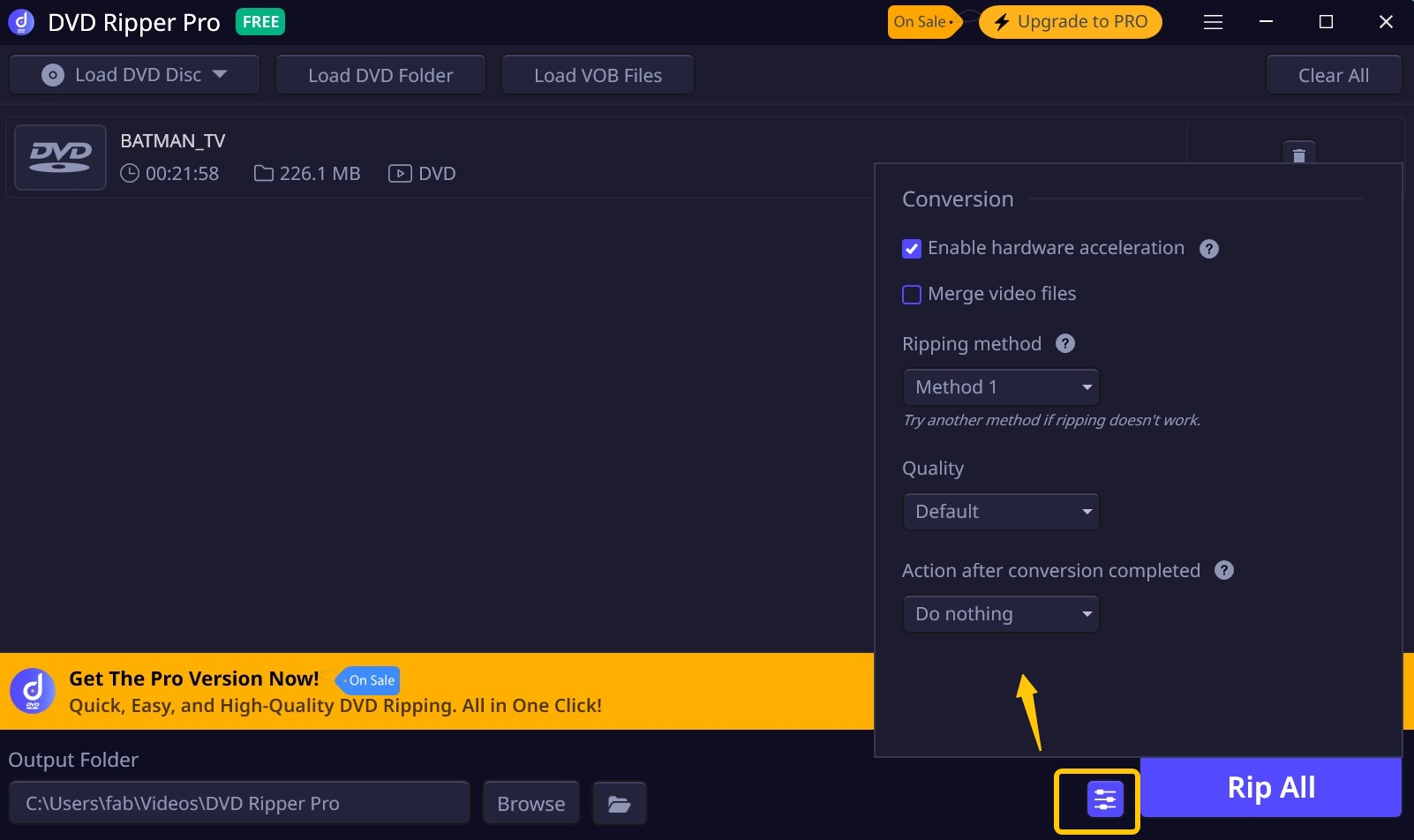
Task: Click the help icon for action after conversion
Action: point(1224,570)
